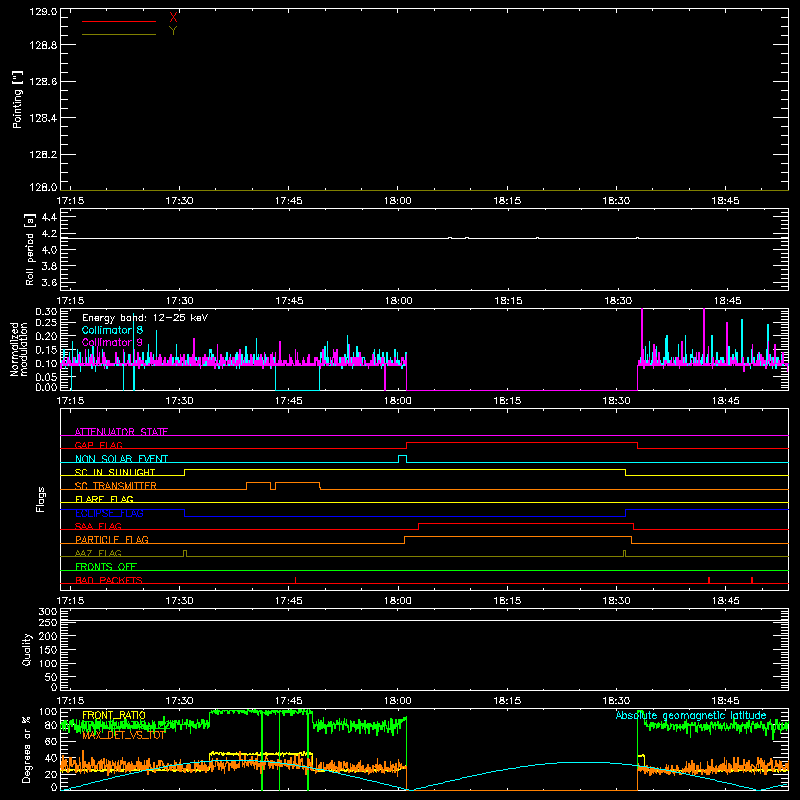Click the ECLIPSE_FLAG label
The height and width of the screenshot is (800, 800).
[109, 513]
